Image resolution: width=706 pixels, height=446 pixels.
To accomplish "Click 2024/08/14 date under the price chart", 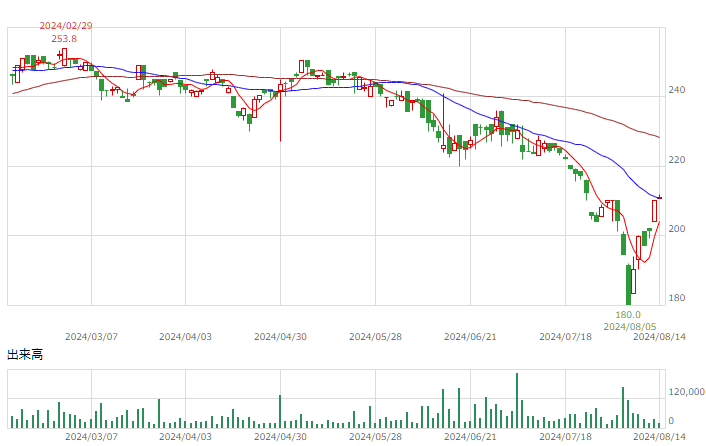I will [x=660, y=337].
